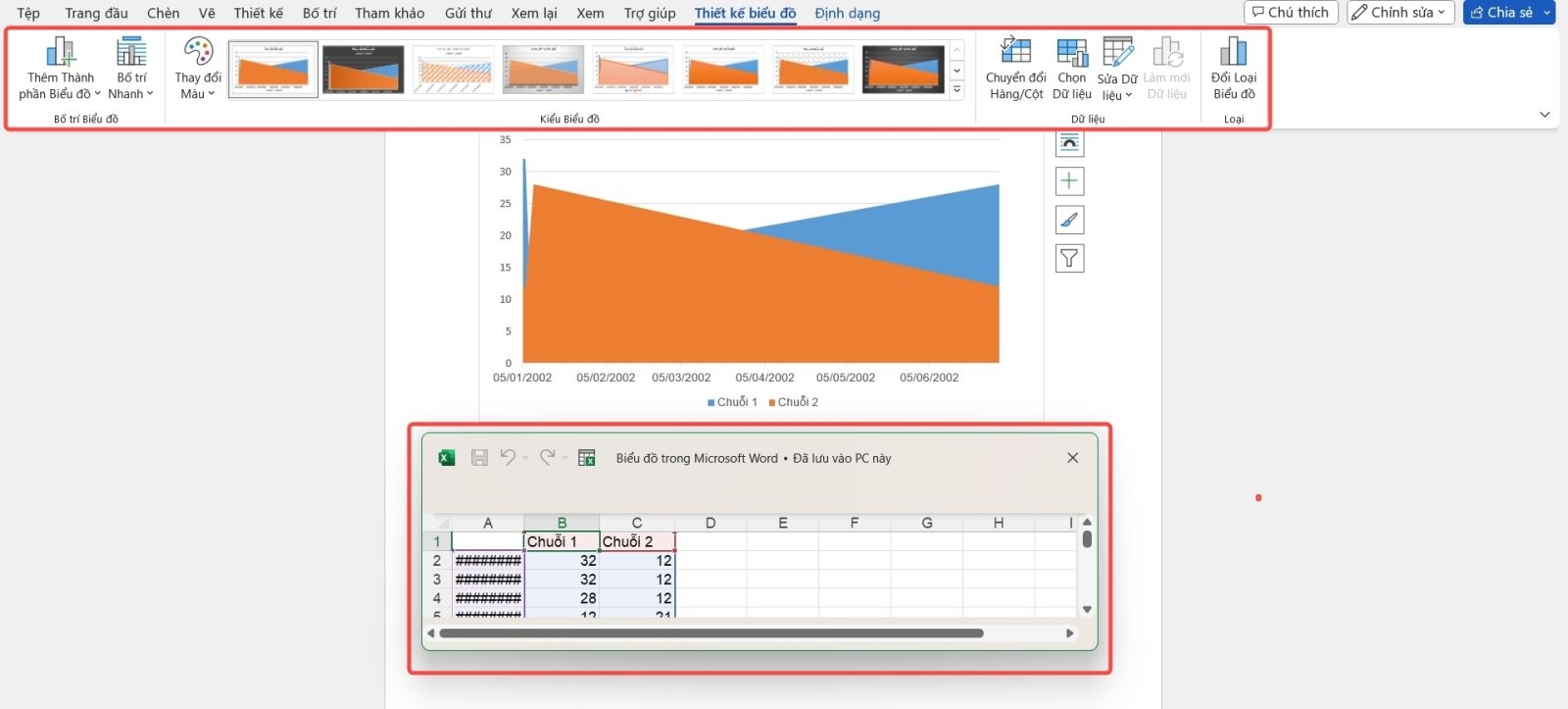Switch to Trang đầu tab

click(x=96, y=13)
